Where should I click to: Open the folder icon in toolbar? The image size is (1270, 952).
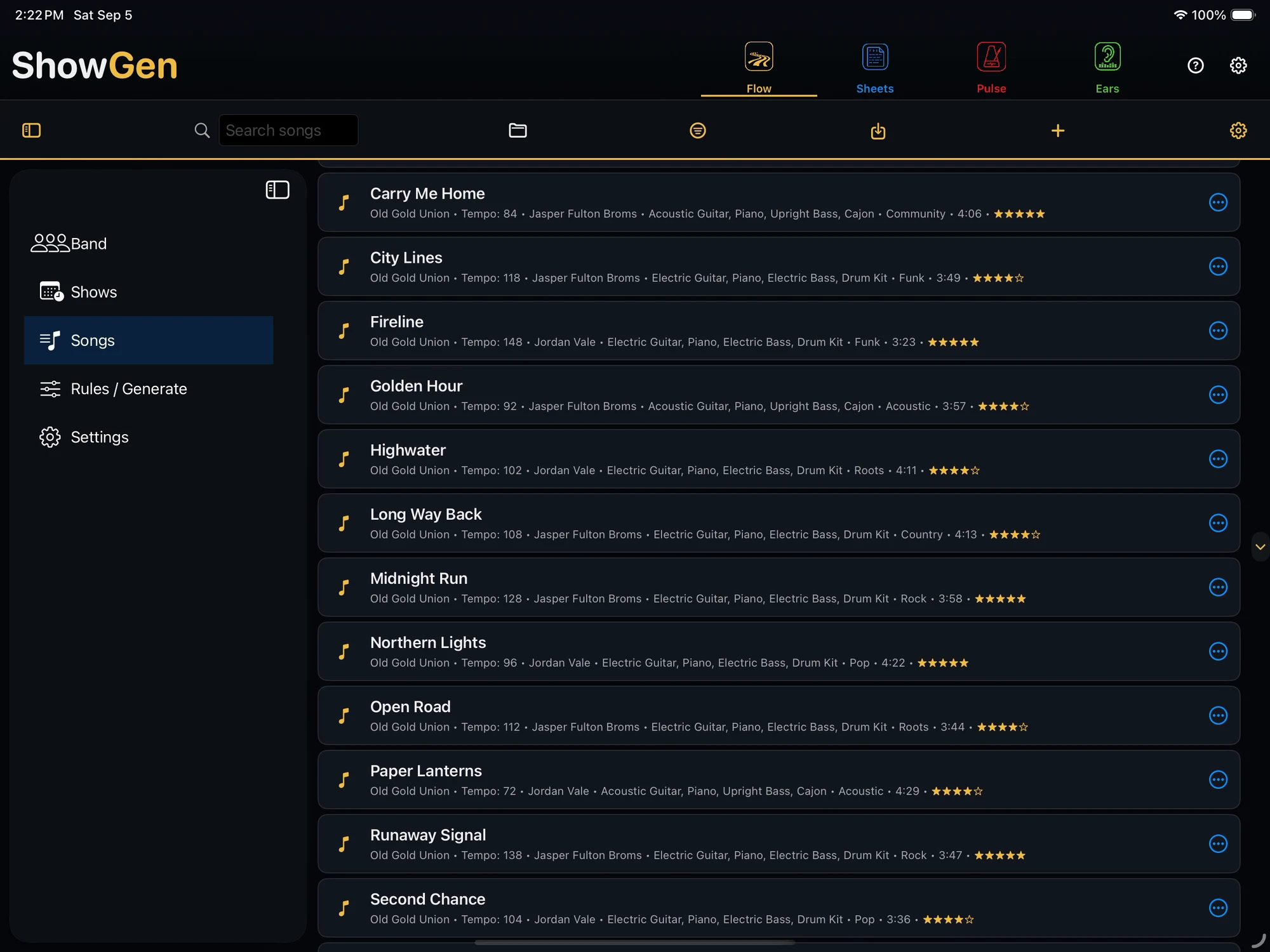tap(518, 130)
